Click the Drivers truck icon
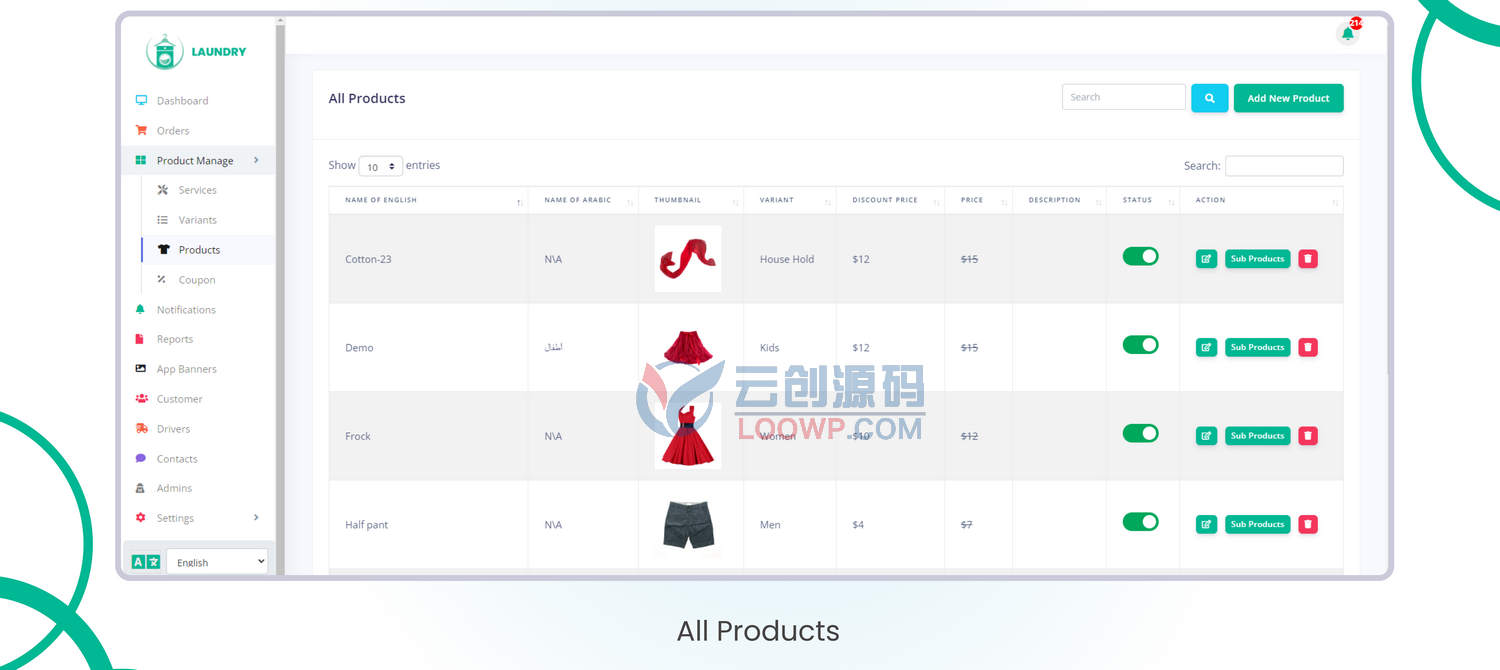Viewport: 1500px width, 670px height. (141, 429)
